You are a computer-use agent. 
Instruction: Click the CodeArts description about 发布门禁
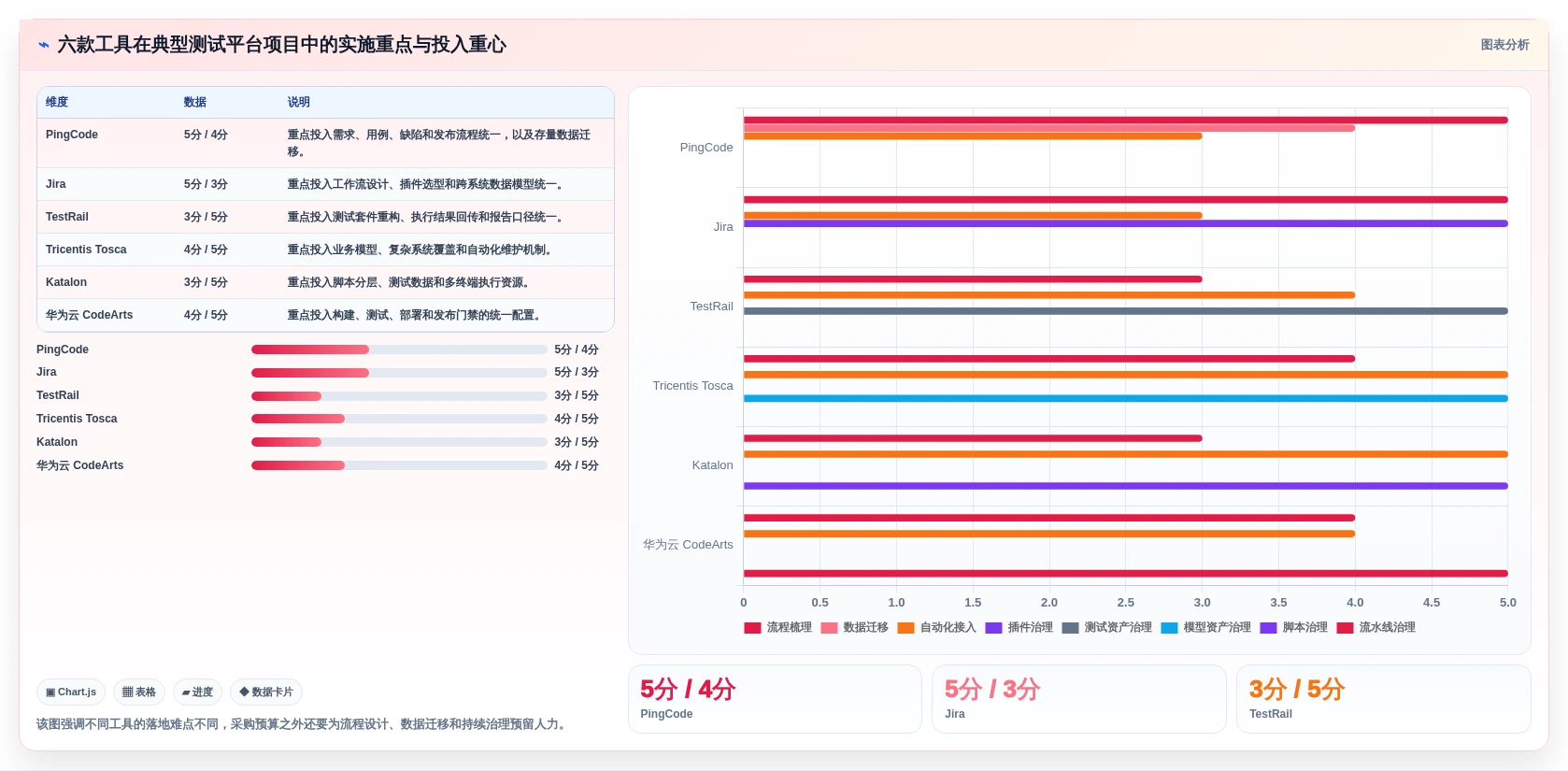416,315
